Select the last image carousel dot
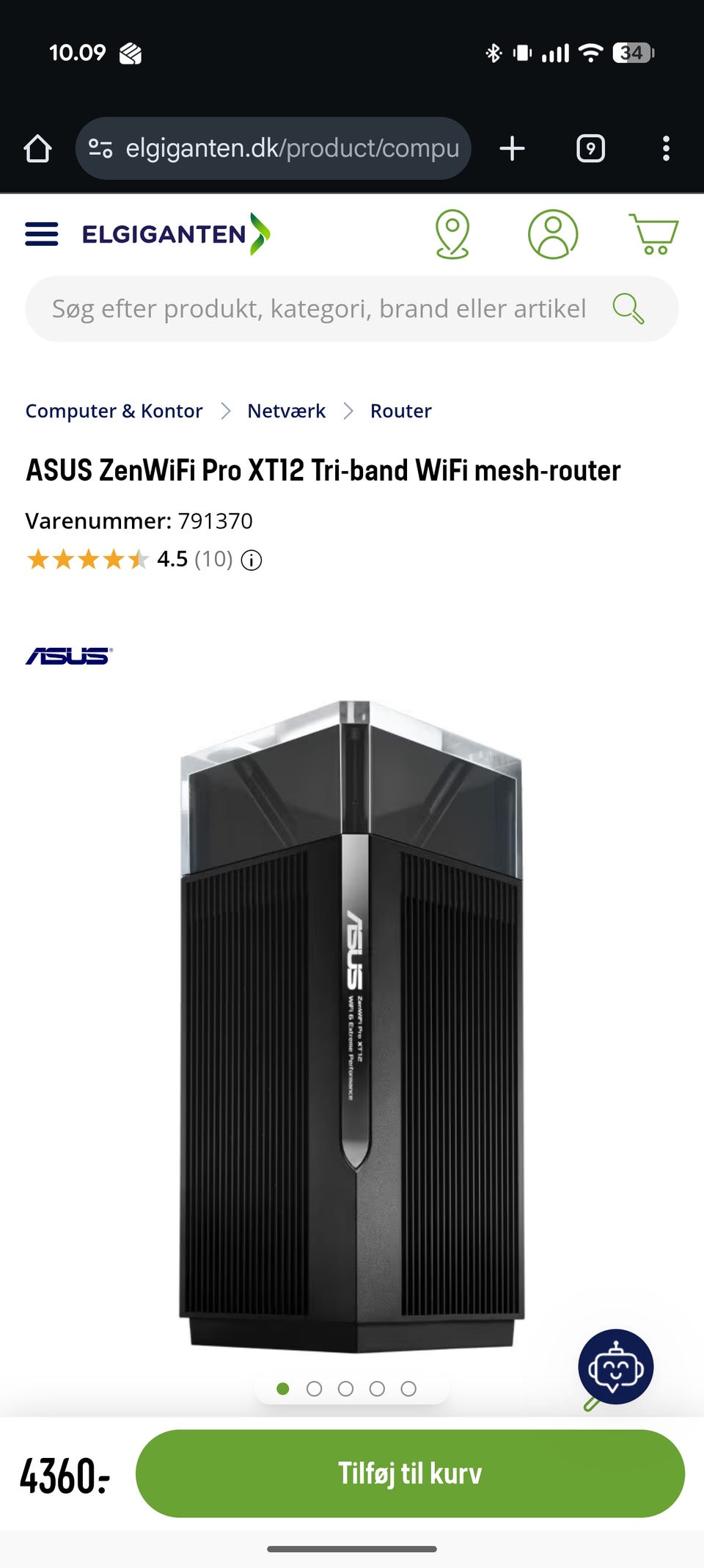Image resolution: width=704 pixels, height=1568 pixels. tap(408, 1389)
